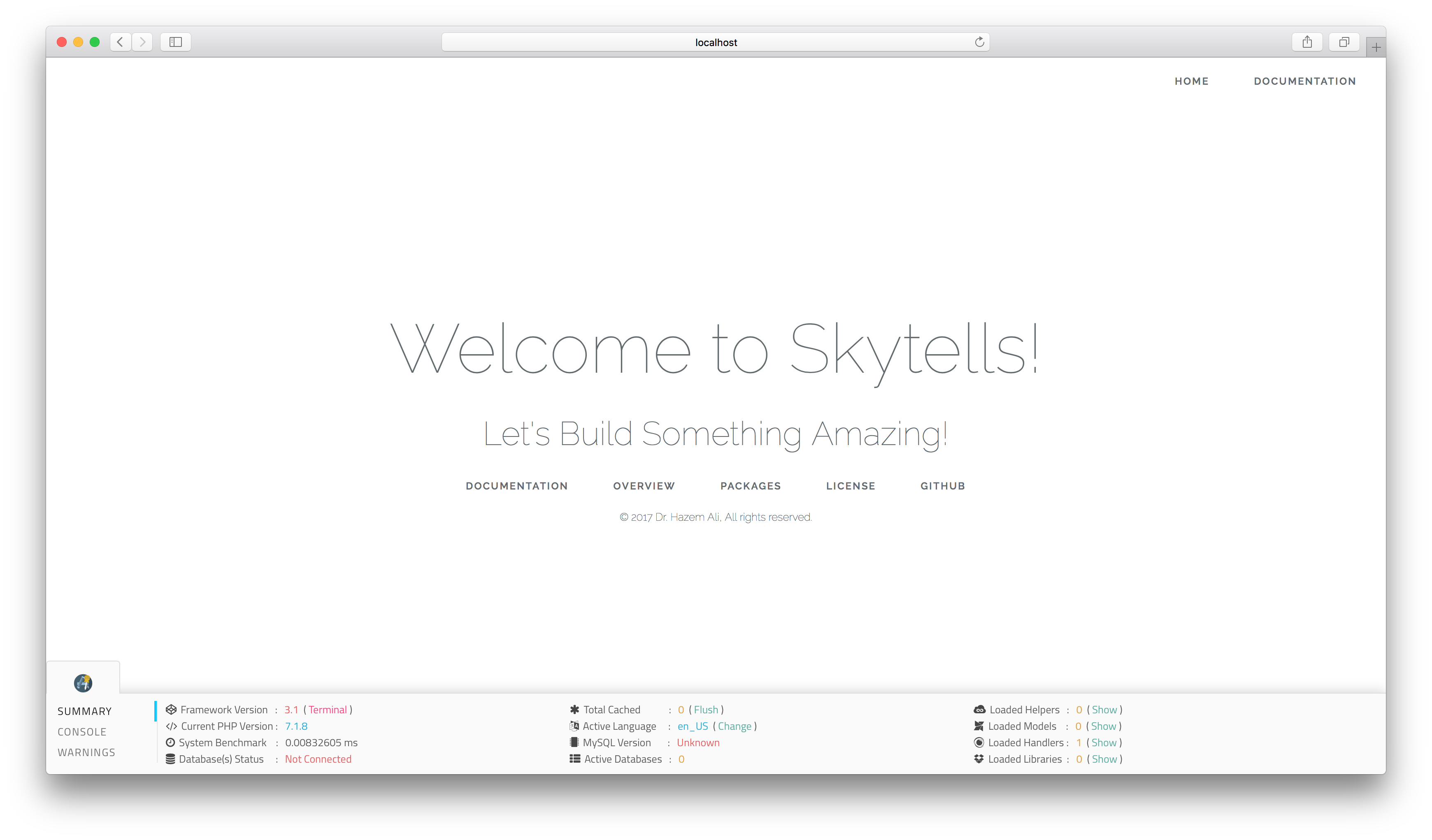
Task: Click the en_US language value
Action: click(693, 726)
